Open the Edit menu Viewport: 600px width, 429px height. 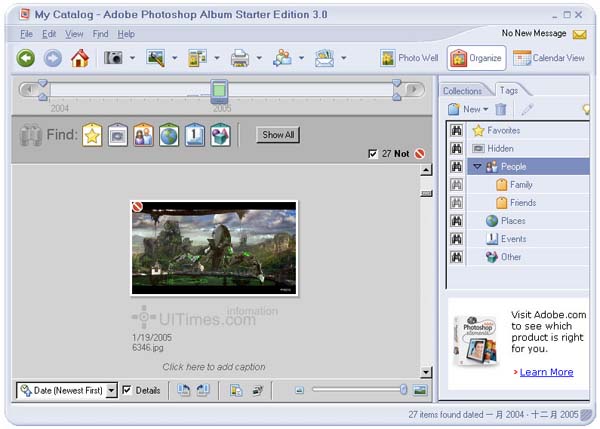[49, 34]
